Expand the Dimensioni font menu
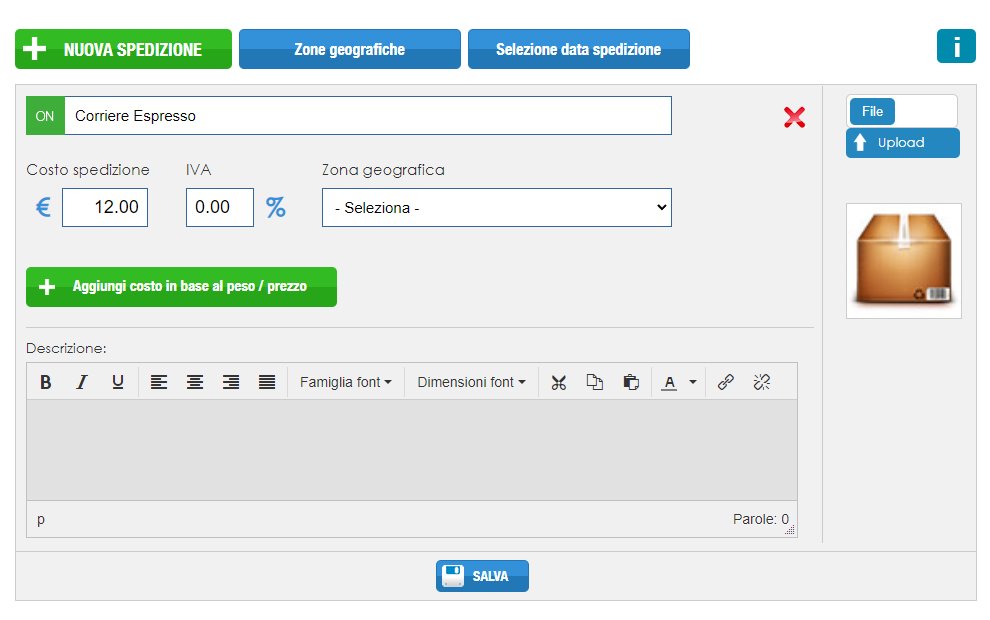Viewport: 990px width, 620px height. (x=471, y=382)
